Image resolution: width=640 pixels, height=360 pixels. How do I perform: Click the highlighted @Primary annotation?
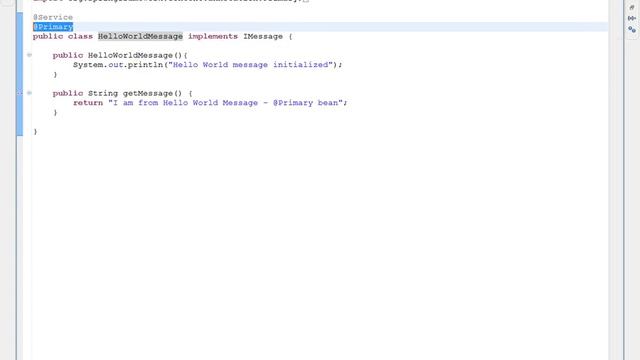[x=53, y=27]
